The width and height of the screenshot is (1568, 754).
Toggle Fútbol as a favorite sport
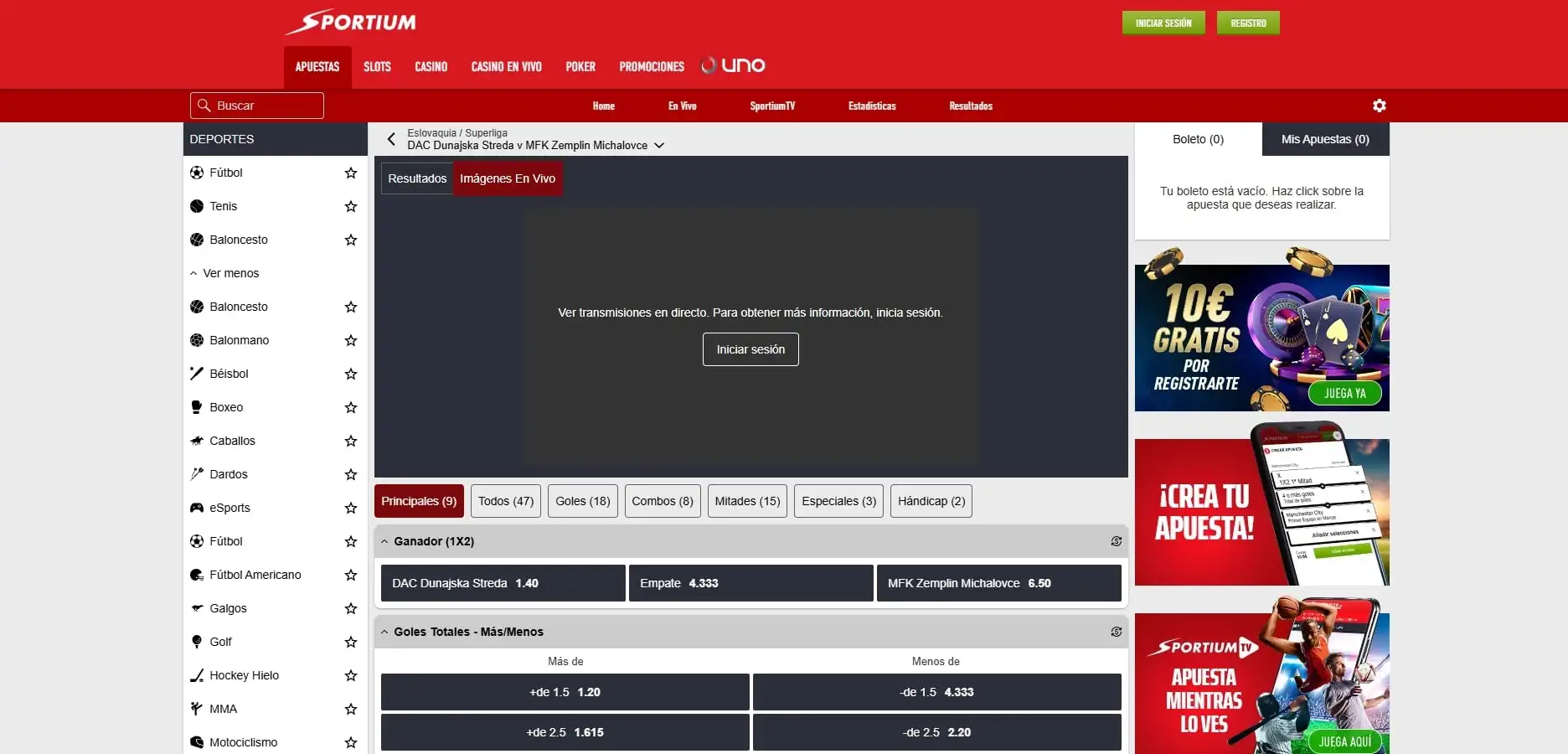pos(351,173)
